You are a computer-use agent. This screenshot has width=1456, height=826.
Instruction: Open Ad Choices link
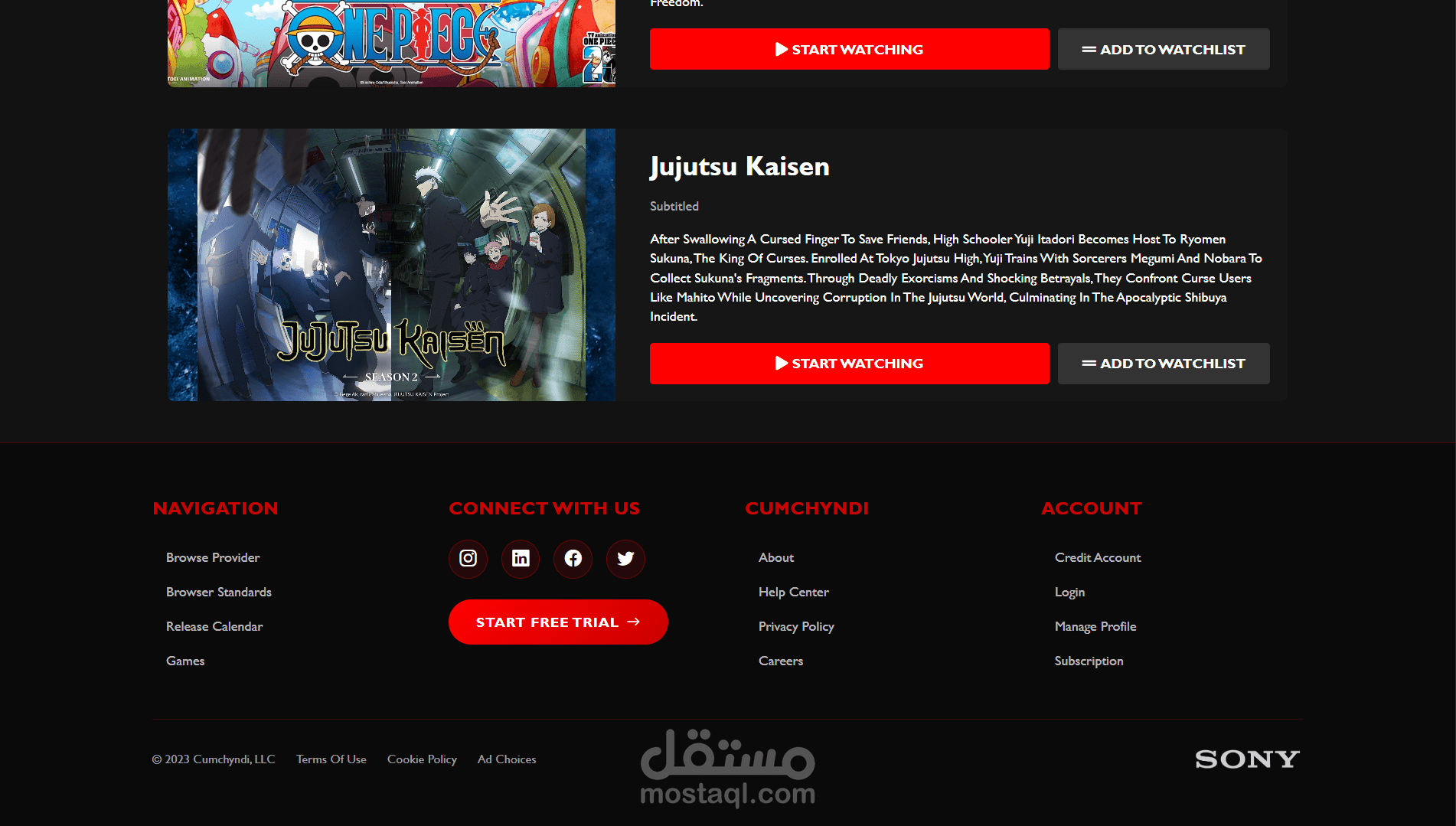pyautogui.click(x=507, y=759)
